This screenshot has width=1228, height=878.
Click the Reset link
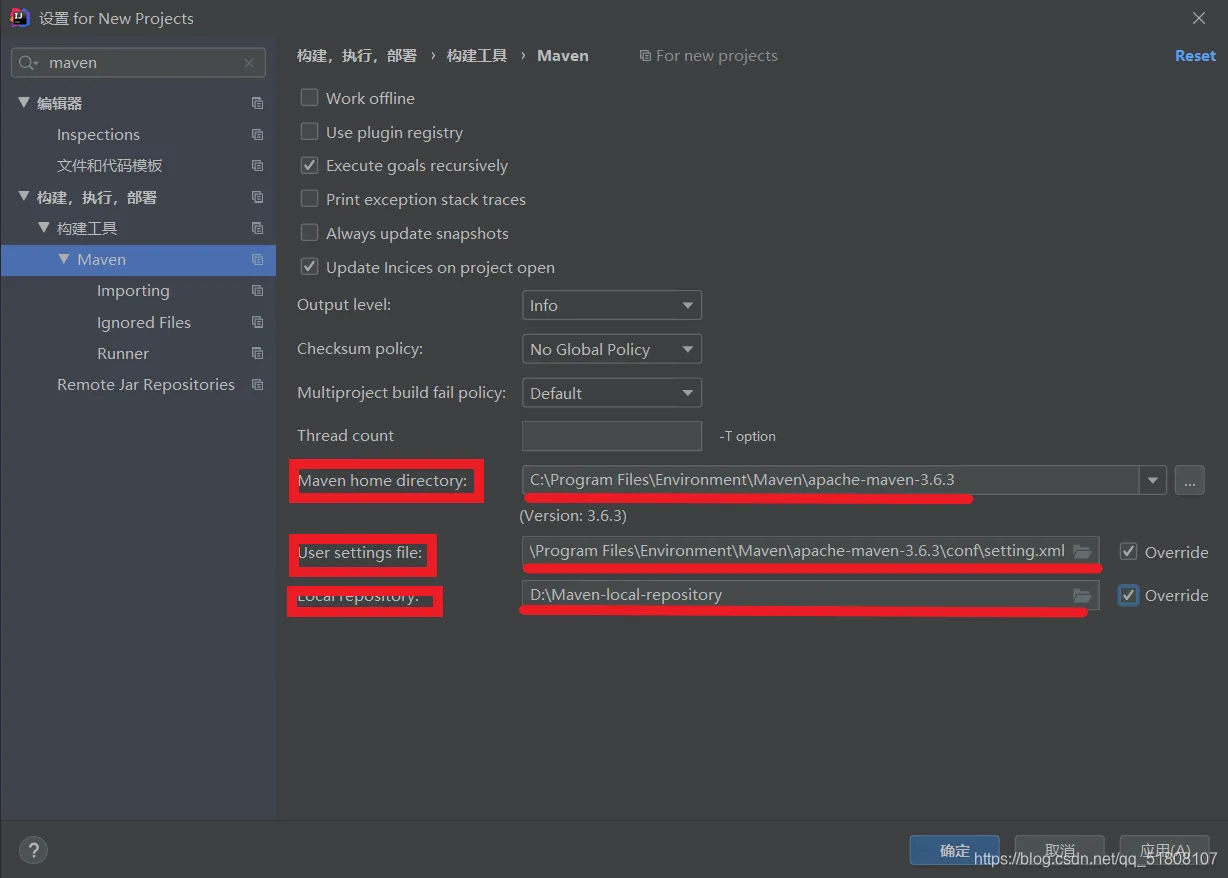[x=1195, y=56]
